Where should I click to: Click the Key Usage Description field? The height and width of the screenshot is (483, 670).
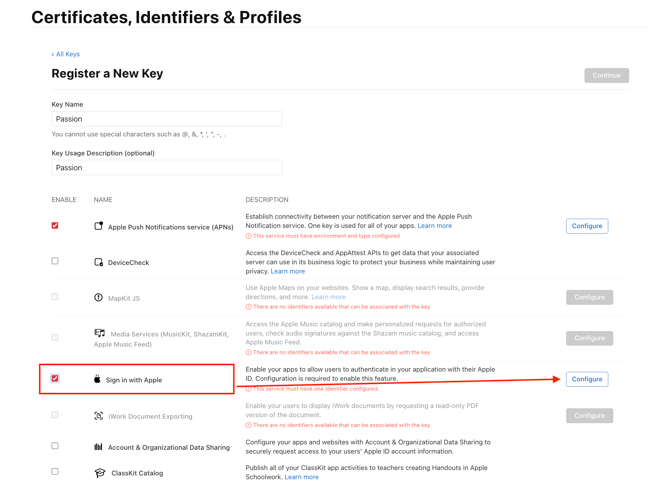(x=167, y=168)
